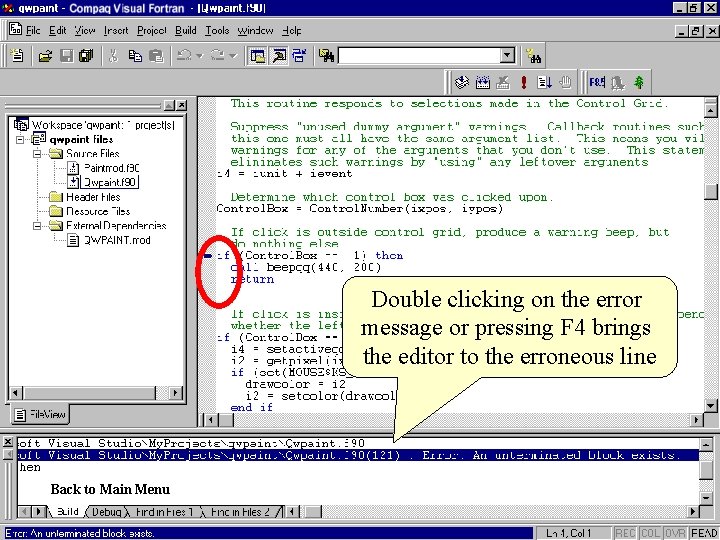Open the Redo history dropdown arrow
The width and height of the screenshot is (720, 540).
pos(233,56)
